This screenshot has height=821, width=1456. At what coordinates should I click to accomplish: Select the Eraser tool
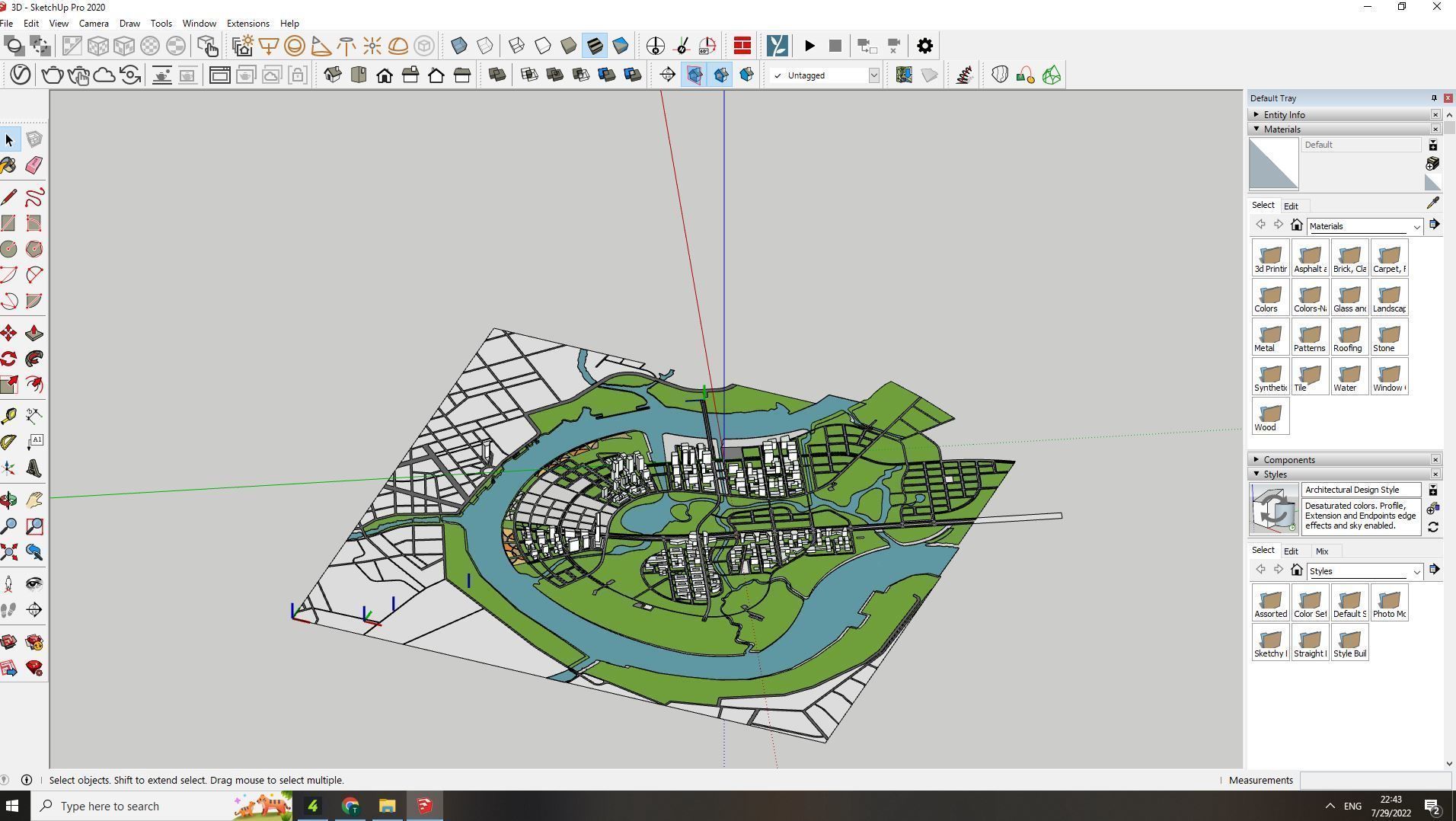coord(34,165)
